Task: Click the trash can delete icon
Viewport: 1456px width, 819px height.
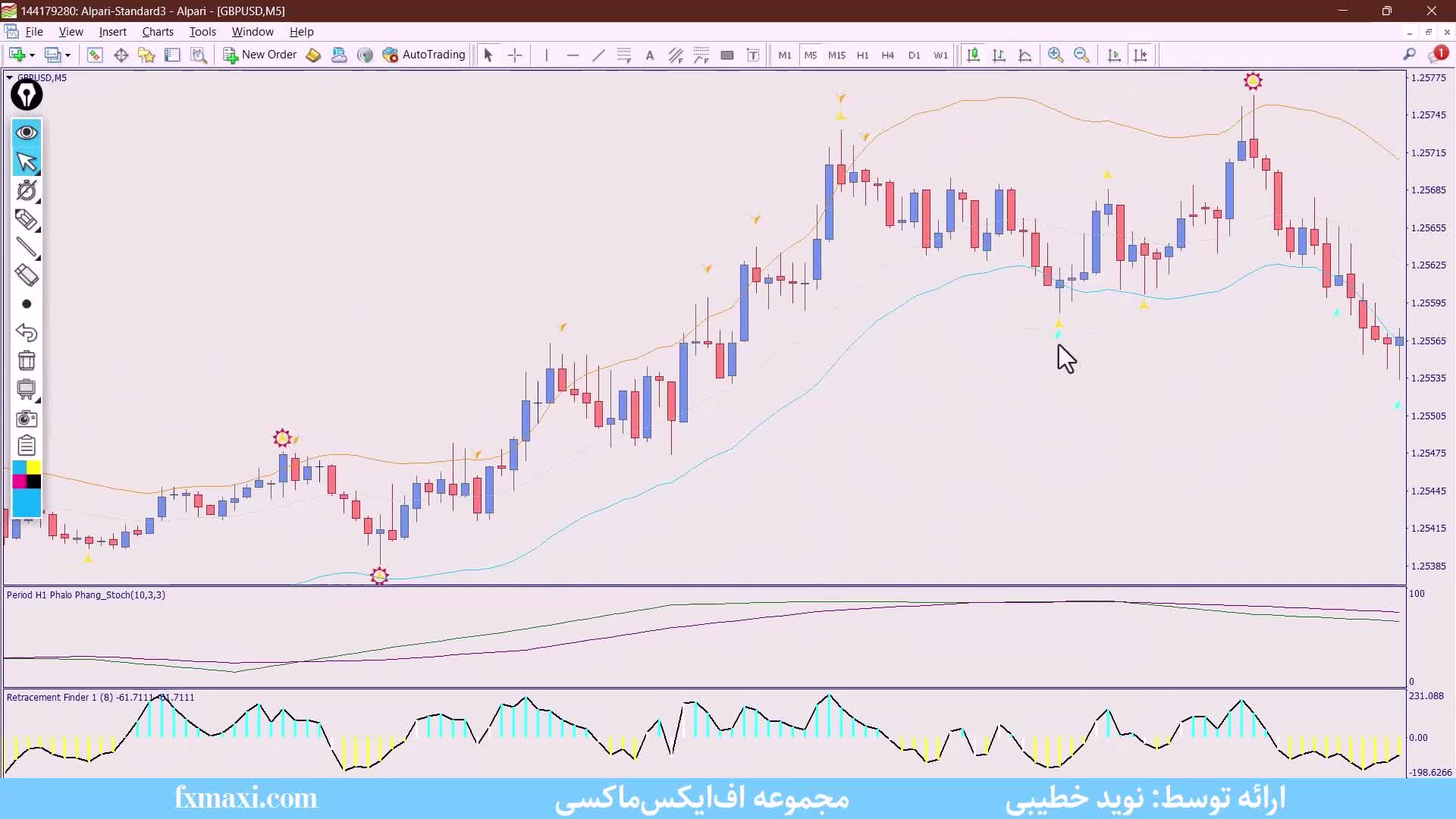Action: click(27, 361)
